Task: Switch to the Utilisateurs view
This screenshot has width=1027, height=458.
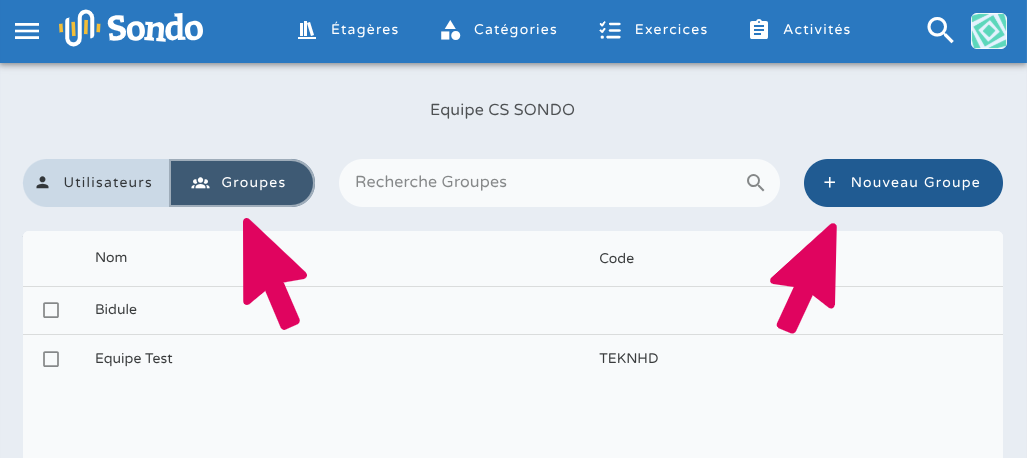Action: [x=97, y=183]
